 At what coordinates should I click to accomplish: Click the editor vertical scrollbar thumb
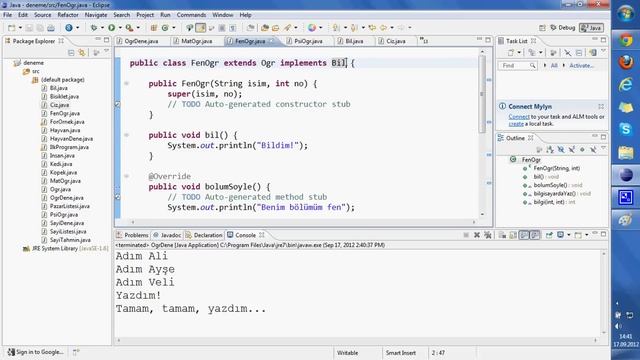point(482,94)
